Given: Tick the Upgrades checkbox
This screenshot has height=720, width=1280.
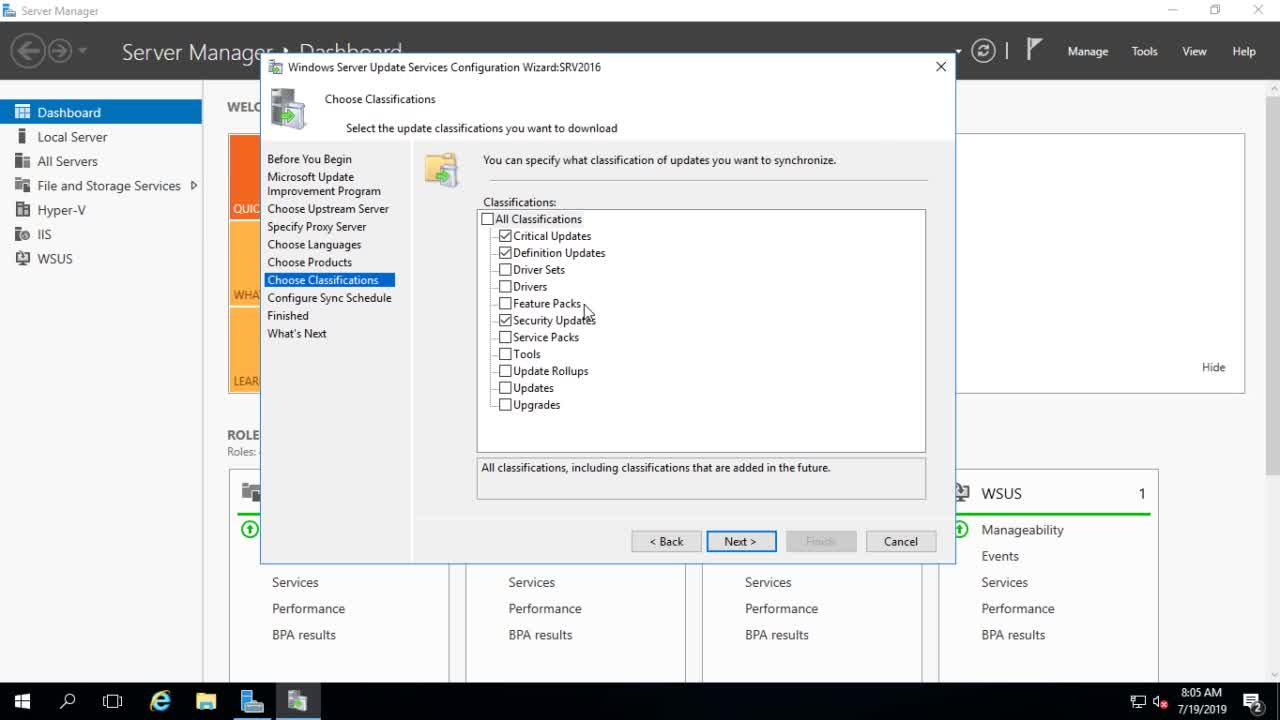Looking at the screenshot, I should (505, 405).
